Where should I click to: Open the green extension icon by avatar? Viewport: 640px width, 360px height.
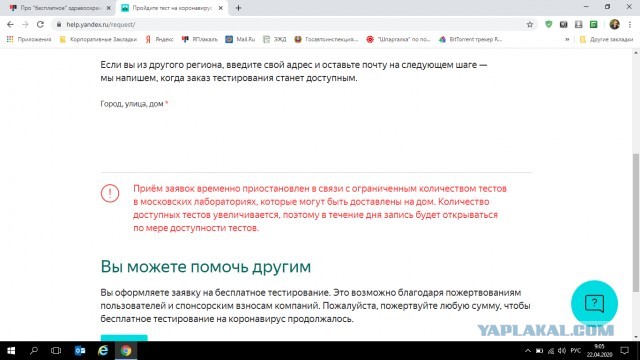click(x=593, y=24)
